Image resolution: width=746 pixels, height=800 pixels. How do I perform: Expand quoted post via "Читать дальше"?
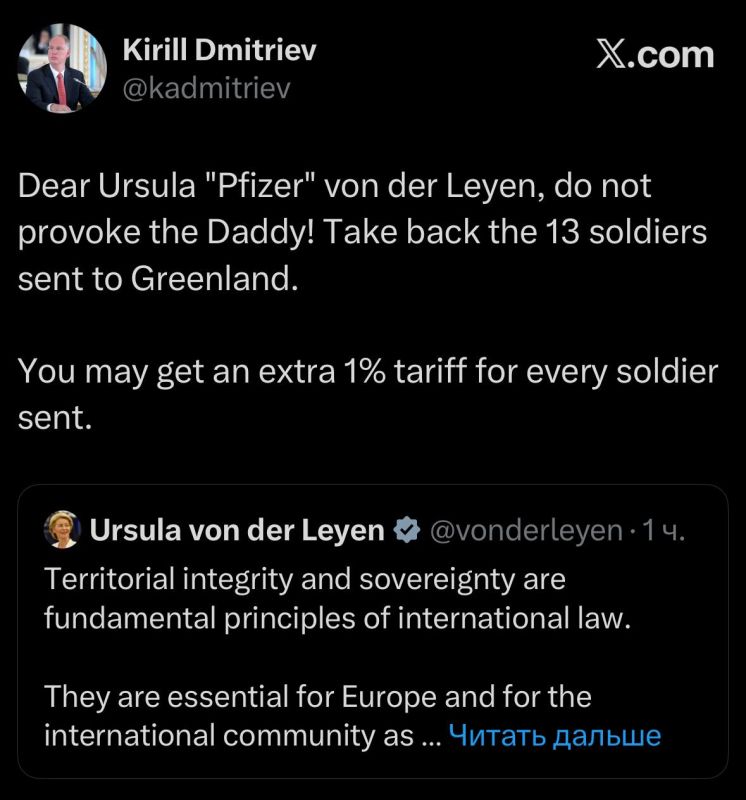click(x=555, y=736)
